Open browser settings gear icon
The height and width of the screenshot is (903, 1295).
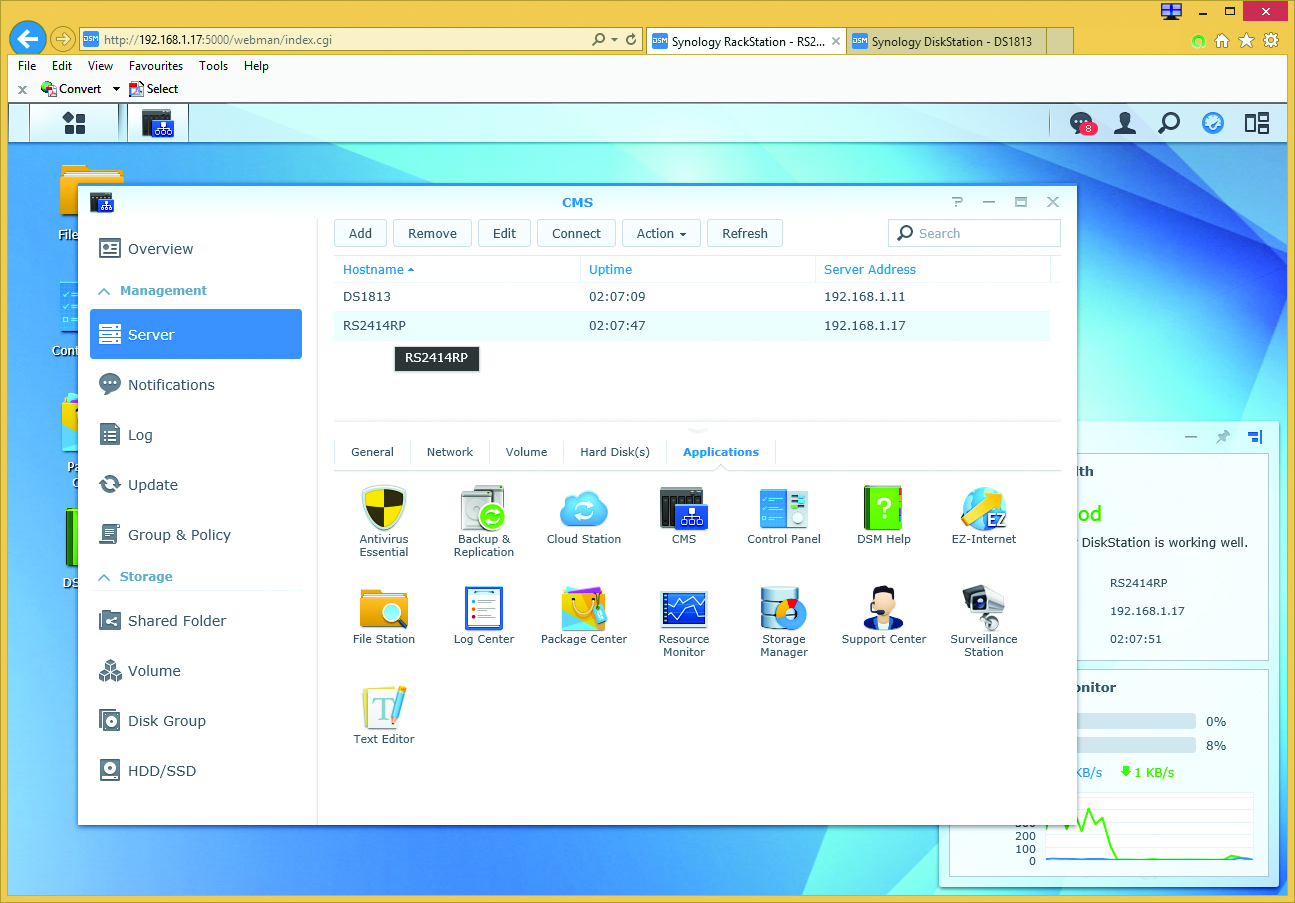[x=1271, y=41]
